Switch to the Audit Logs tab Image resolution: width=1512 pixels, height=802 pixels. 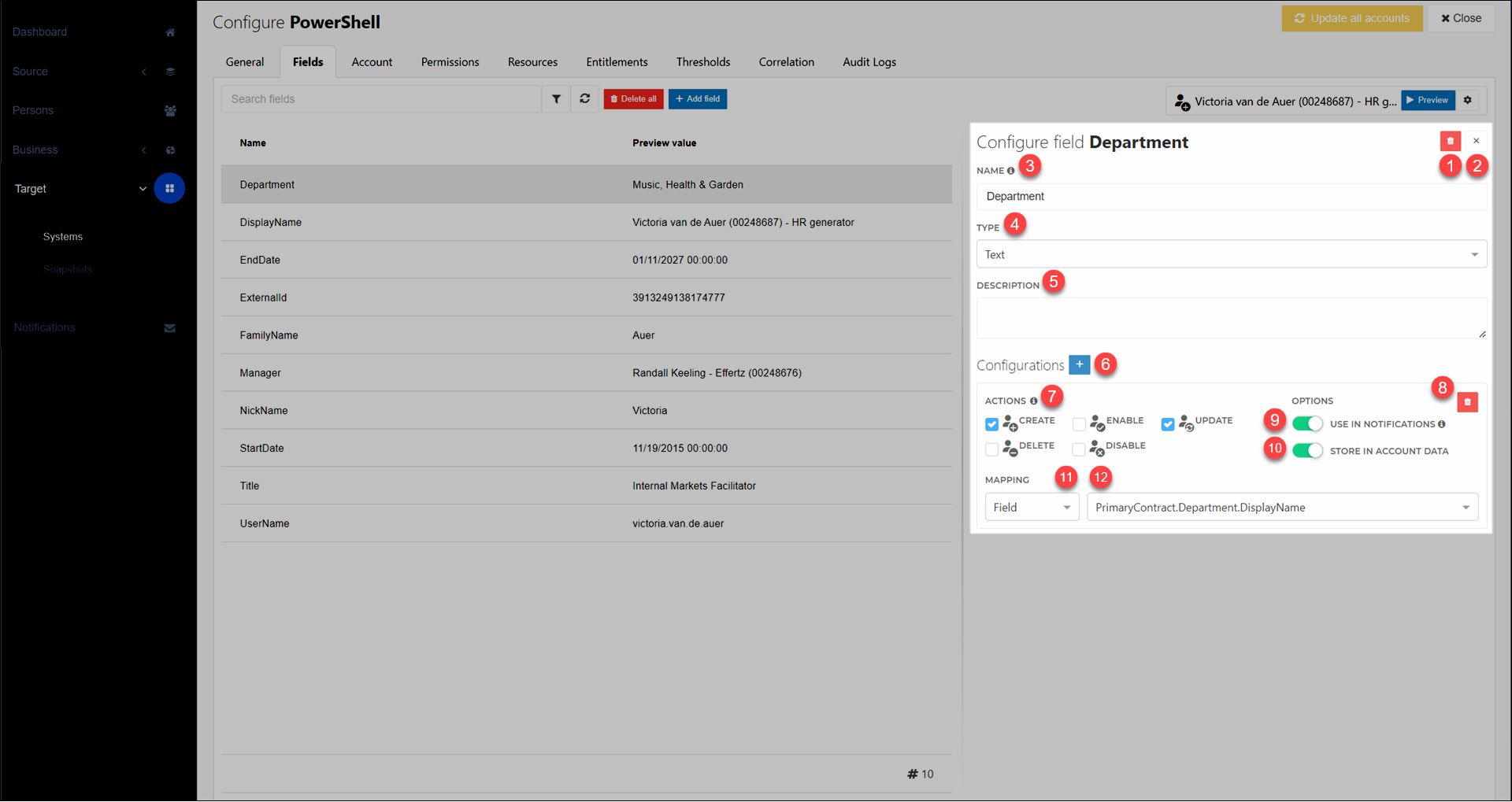pyautogui.click(x=869, y=62)
